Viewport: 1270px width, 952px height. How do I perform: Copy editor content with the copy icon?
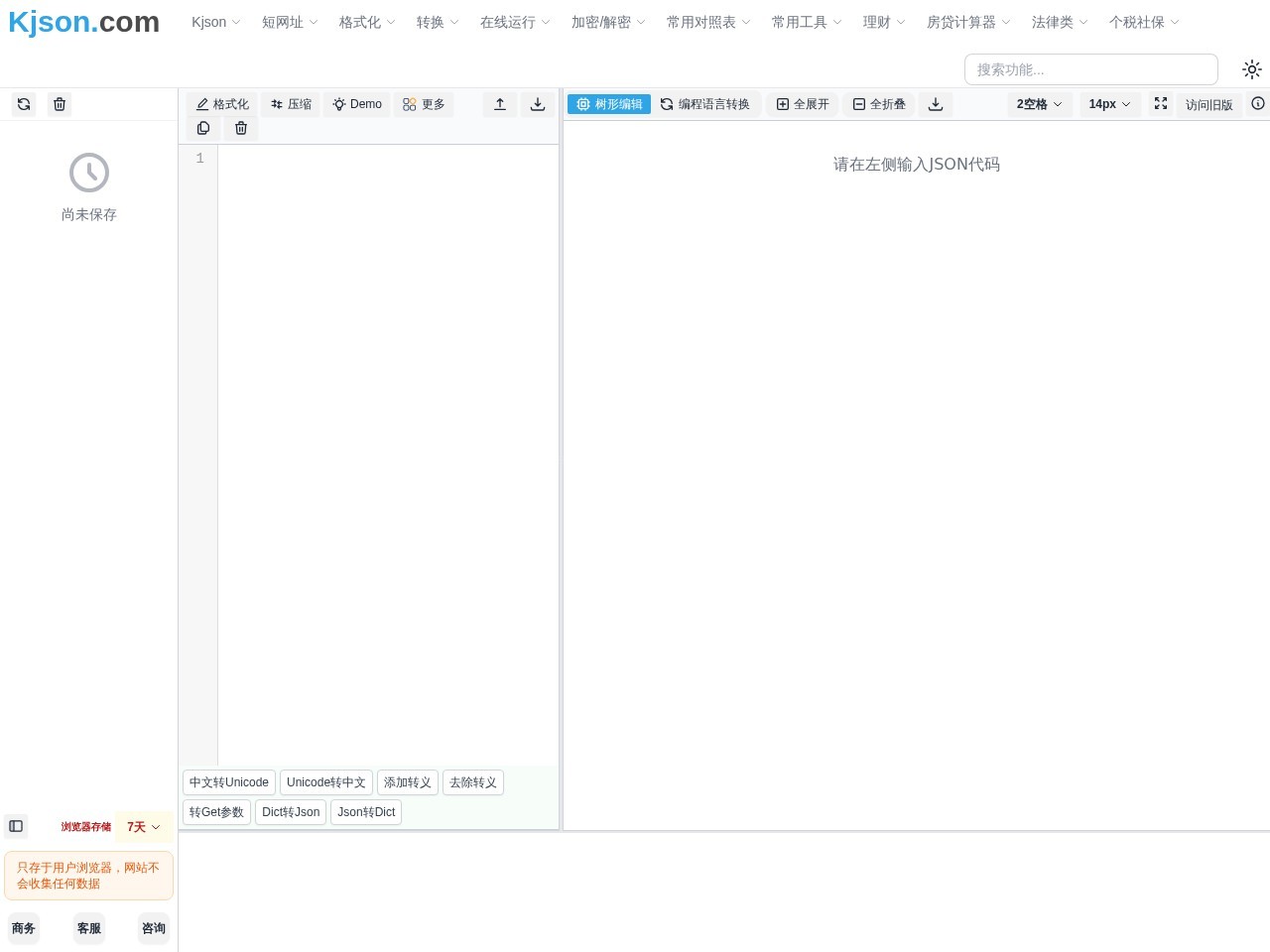[x=203, y=128]
